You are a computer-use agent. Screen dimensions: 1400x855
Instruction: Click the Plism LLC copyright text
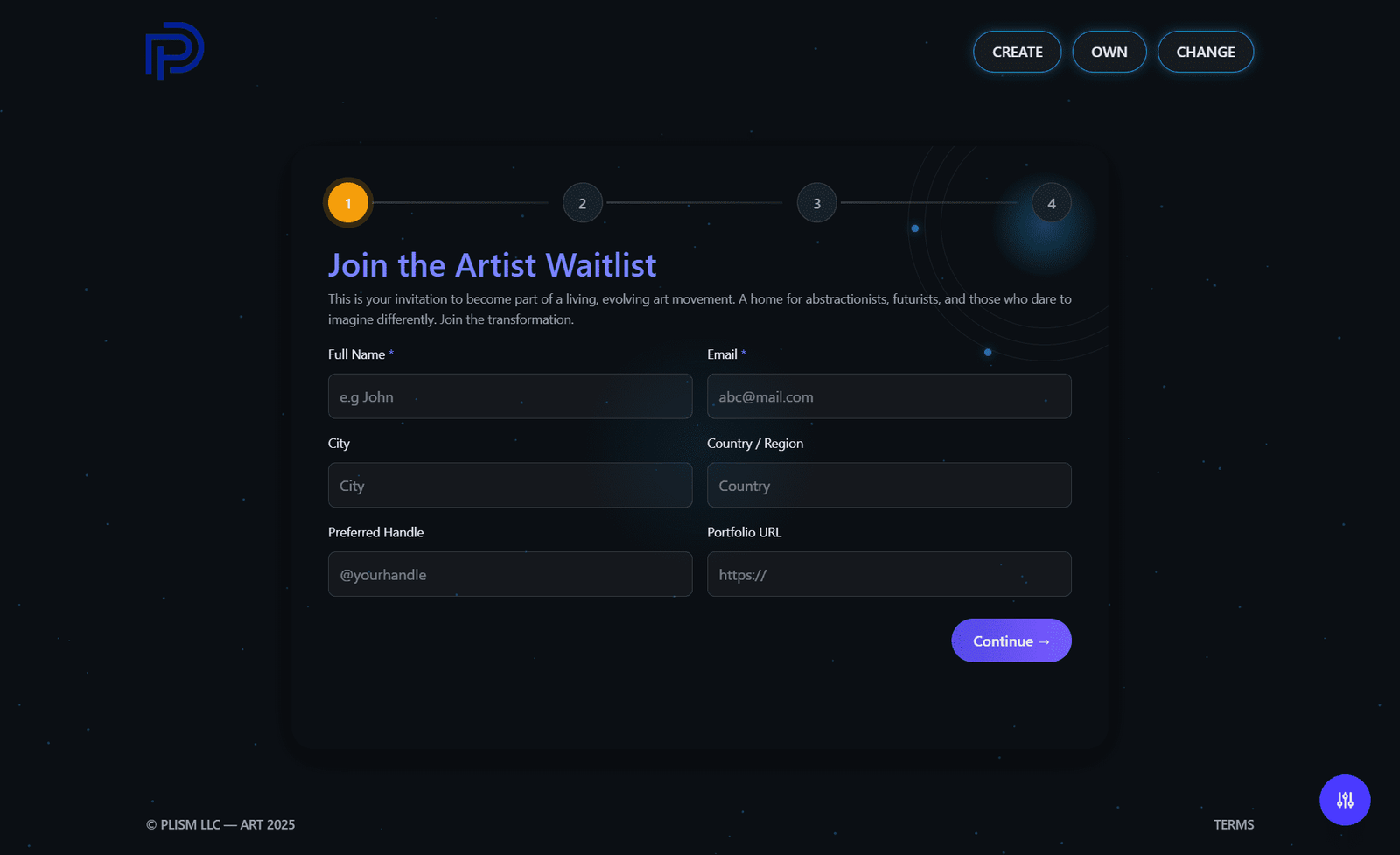pos(220,824)
